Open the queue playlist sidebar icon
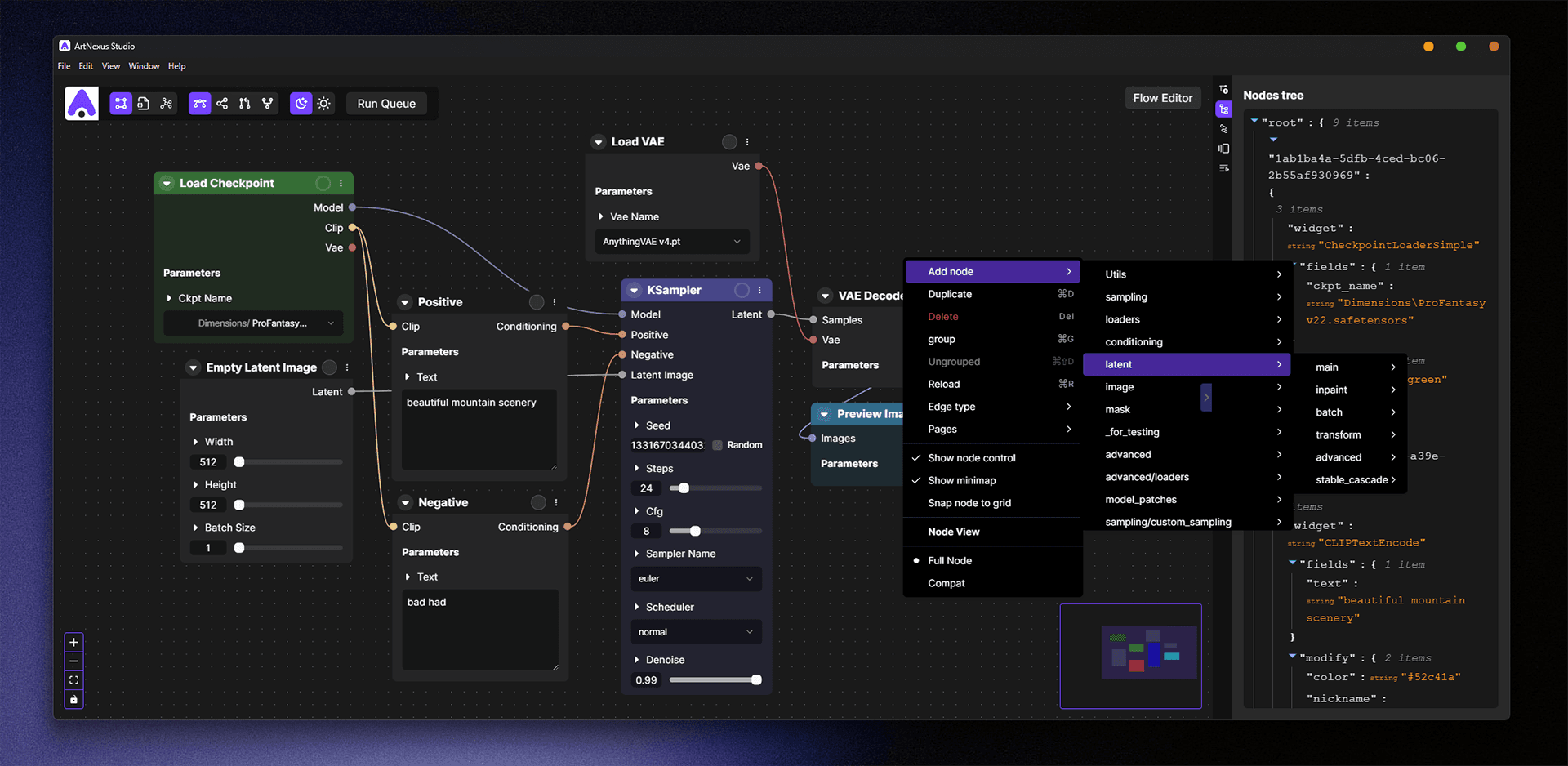 [x=1223, y=168]
